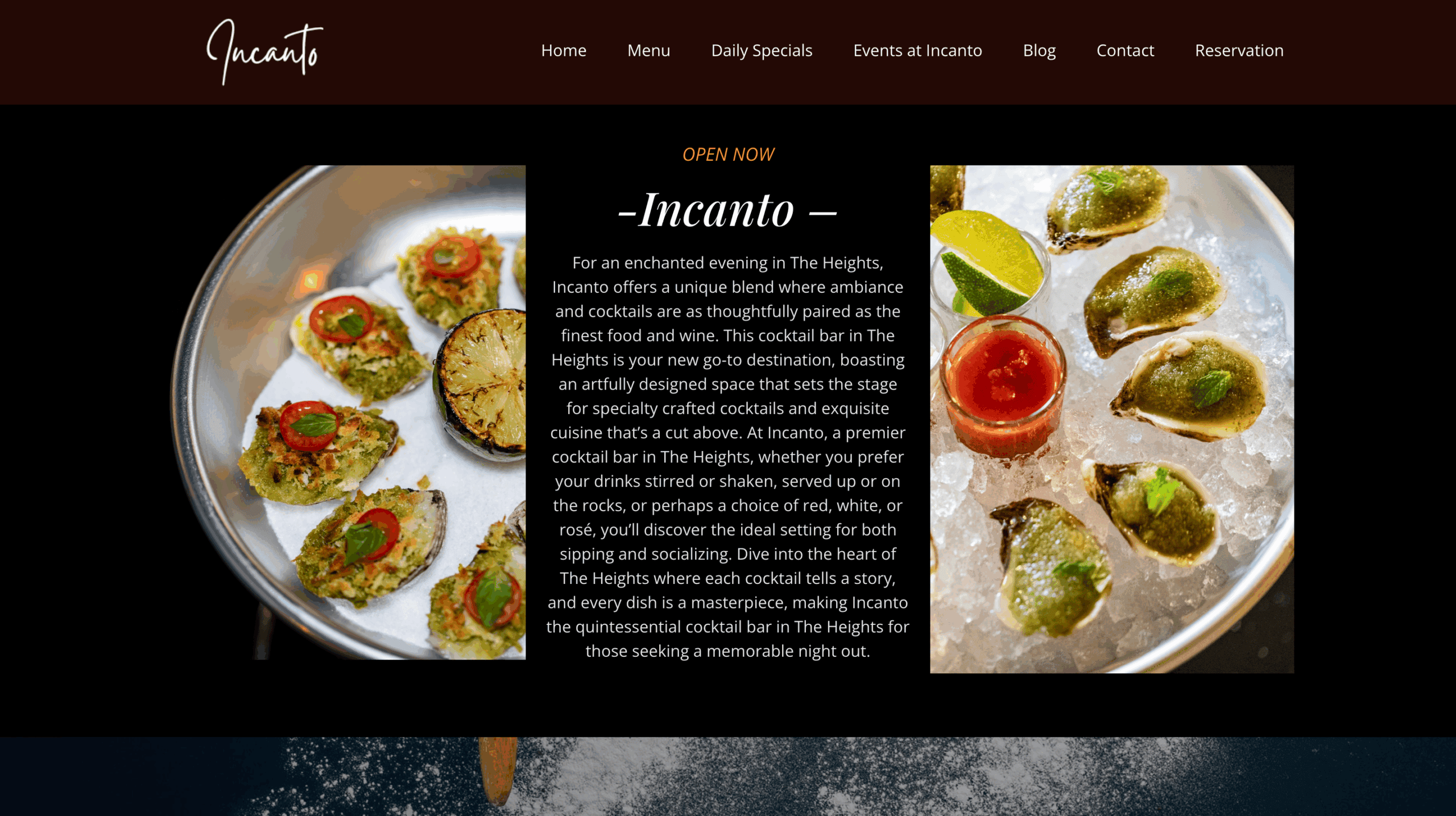Select Reservation in the navigation
The width and height of the screenshot is (1456, 816).
coord(1239,51)
